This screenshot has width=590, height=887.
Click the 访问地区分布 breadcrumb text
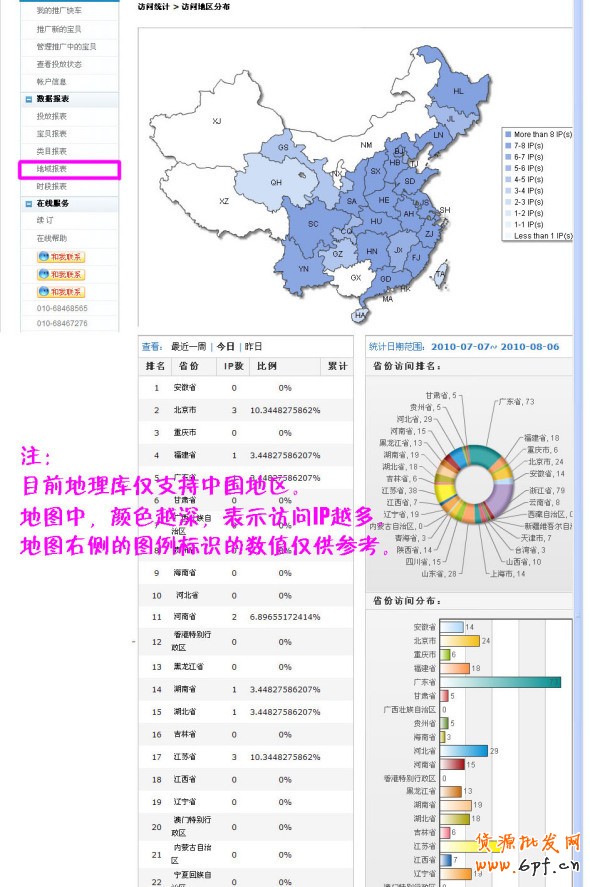(206, 7)
